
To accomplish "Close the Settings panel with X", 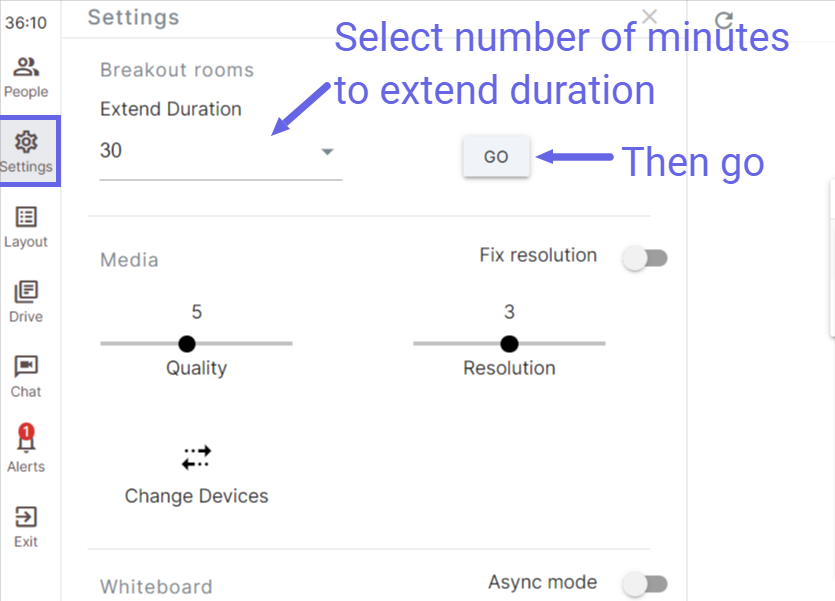I will (x=649, y=17).
